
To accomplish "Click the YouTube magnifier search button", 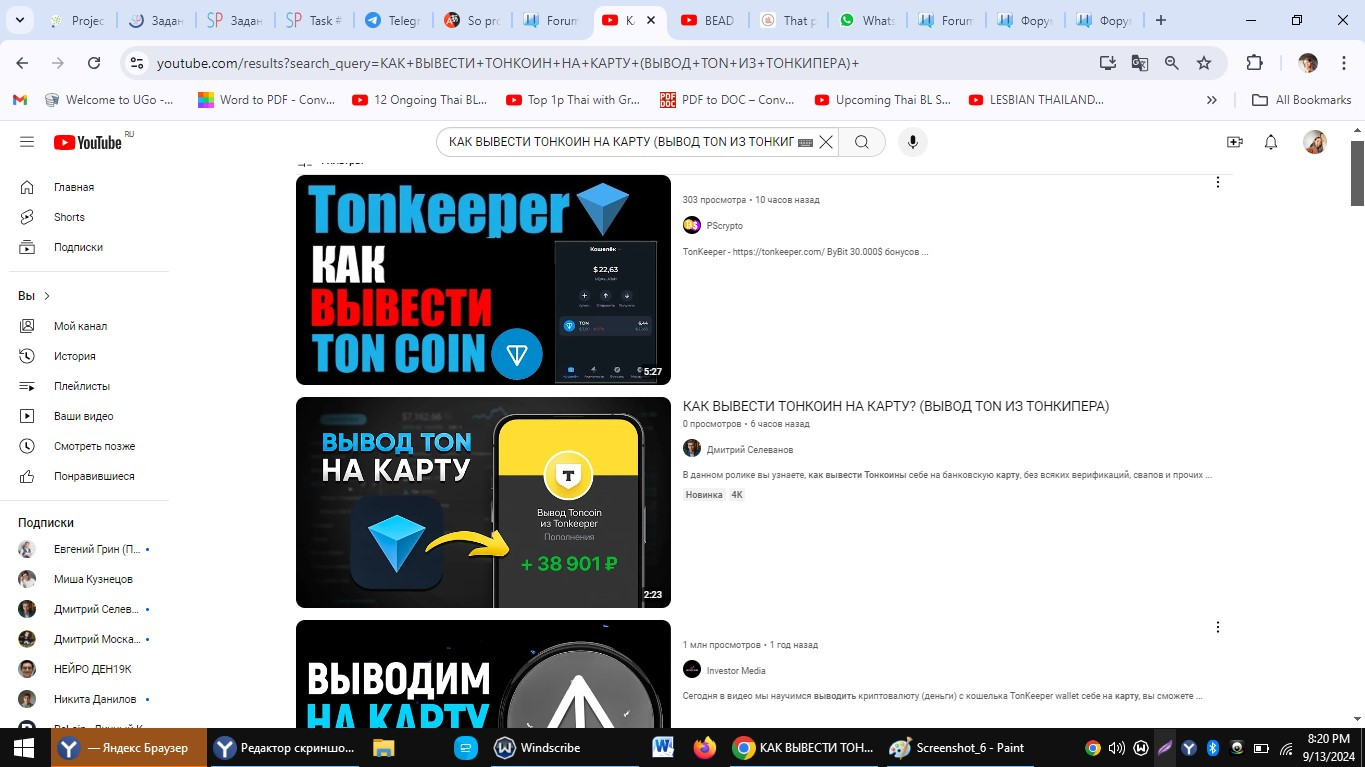I will click(x=861, y=142).
